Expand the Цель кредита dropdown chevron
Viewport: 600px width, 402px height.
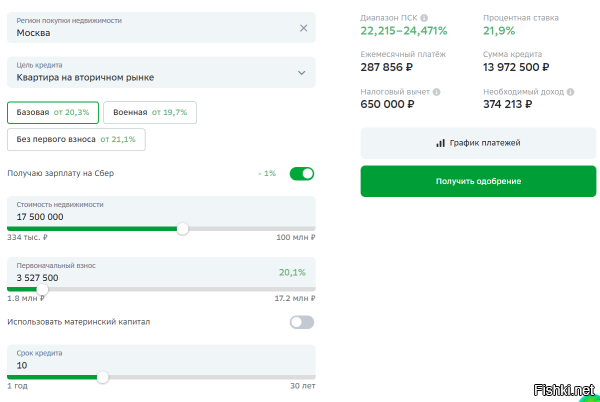point(302,73)
